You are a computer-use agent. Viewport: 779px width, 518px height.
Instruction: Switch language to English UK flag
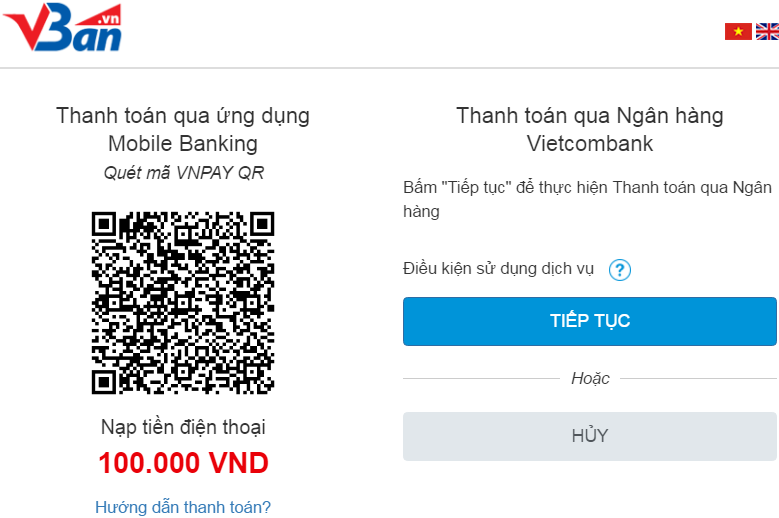pos(768,32)
